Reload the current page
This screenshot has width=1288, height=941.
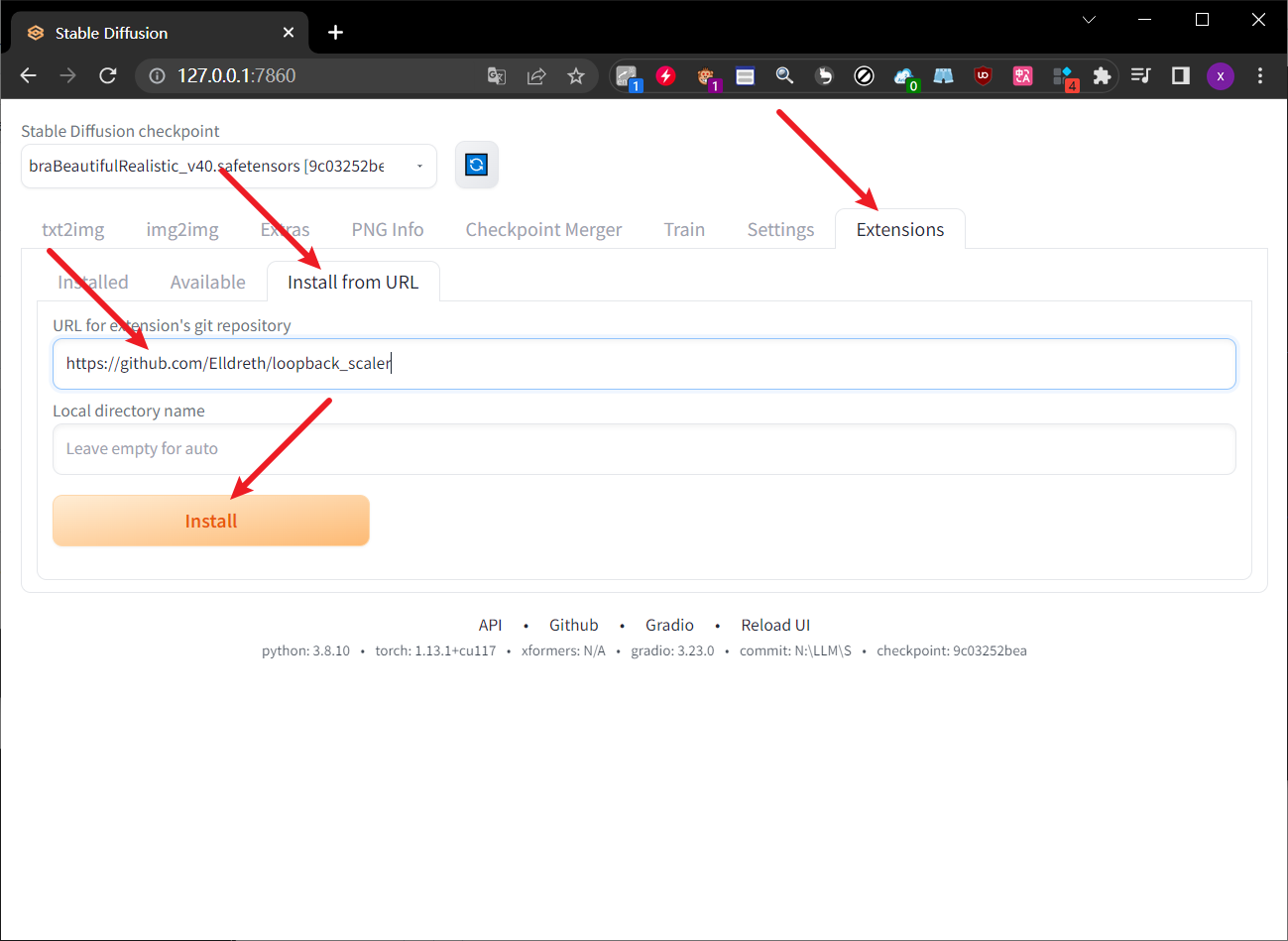[x=108, y=75]
